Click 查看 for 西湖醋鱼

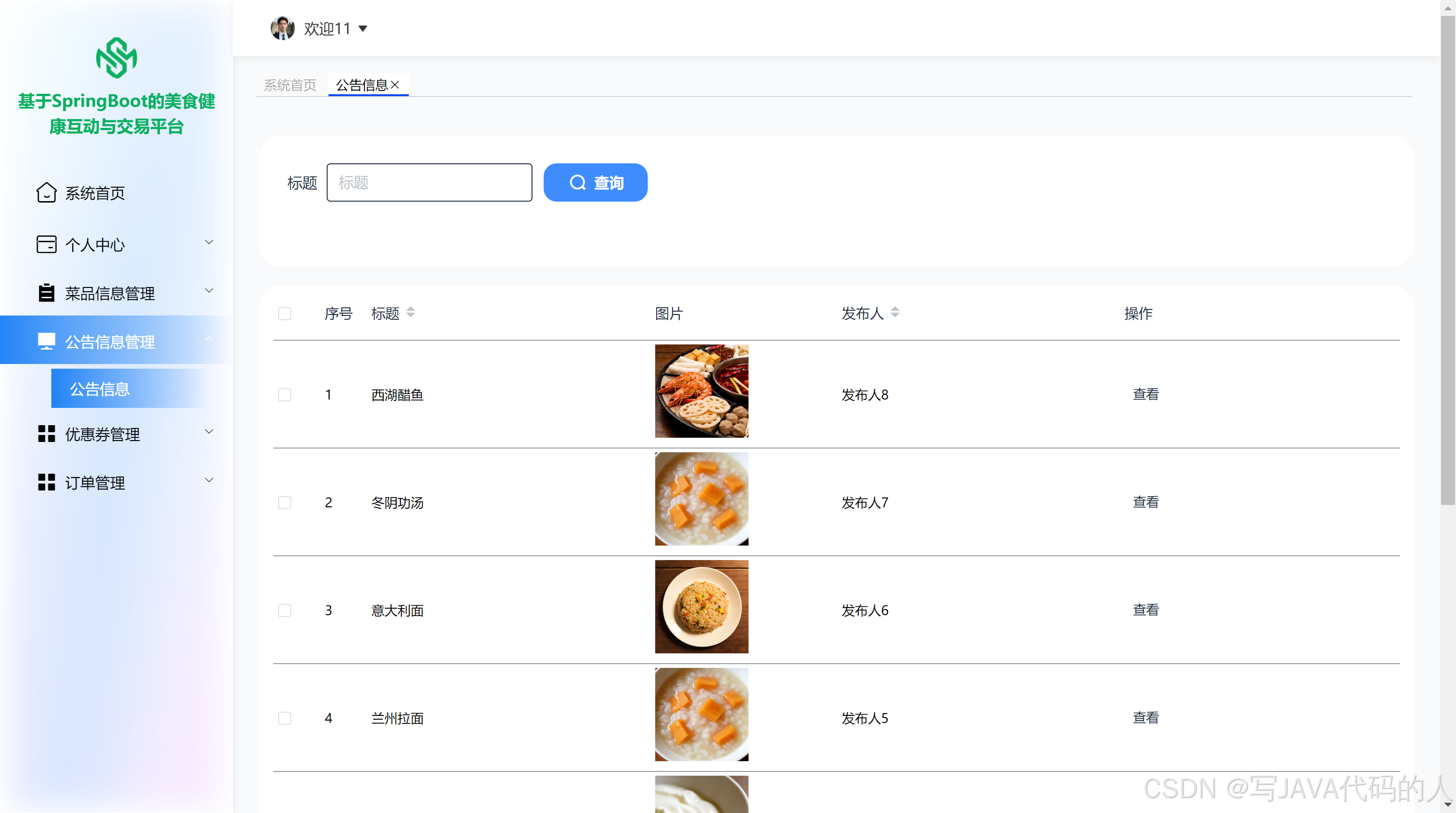[1146, 394]
